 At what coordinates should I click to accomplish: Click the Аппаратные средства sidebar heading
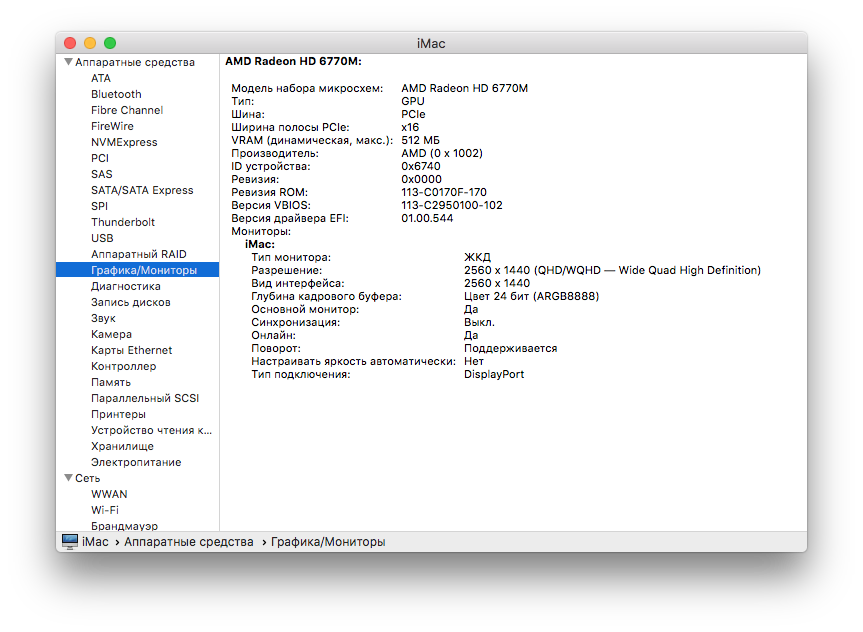[135, 62]
